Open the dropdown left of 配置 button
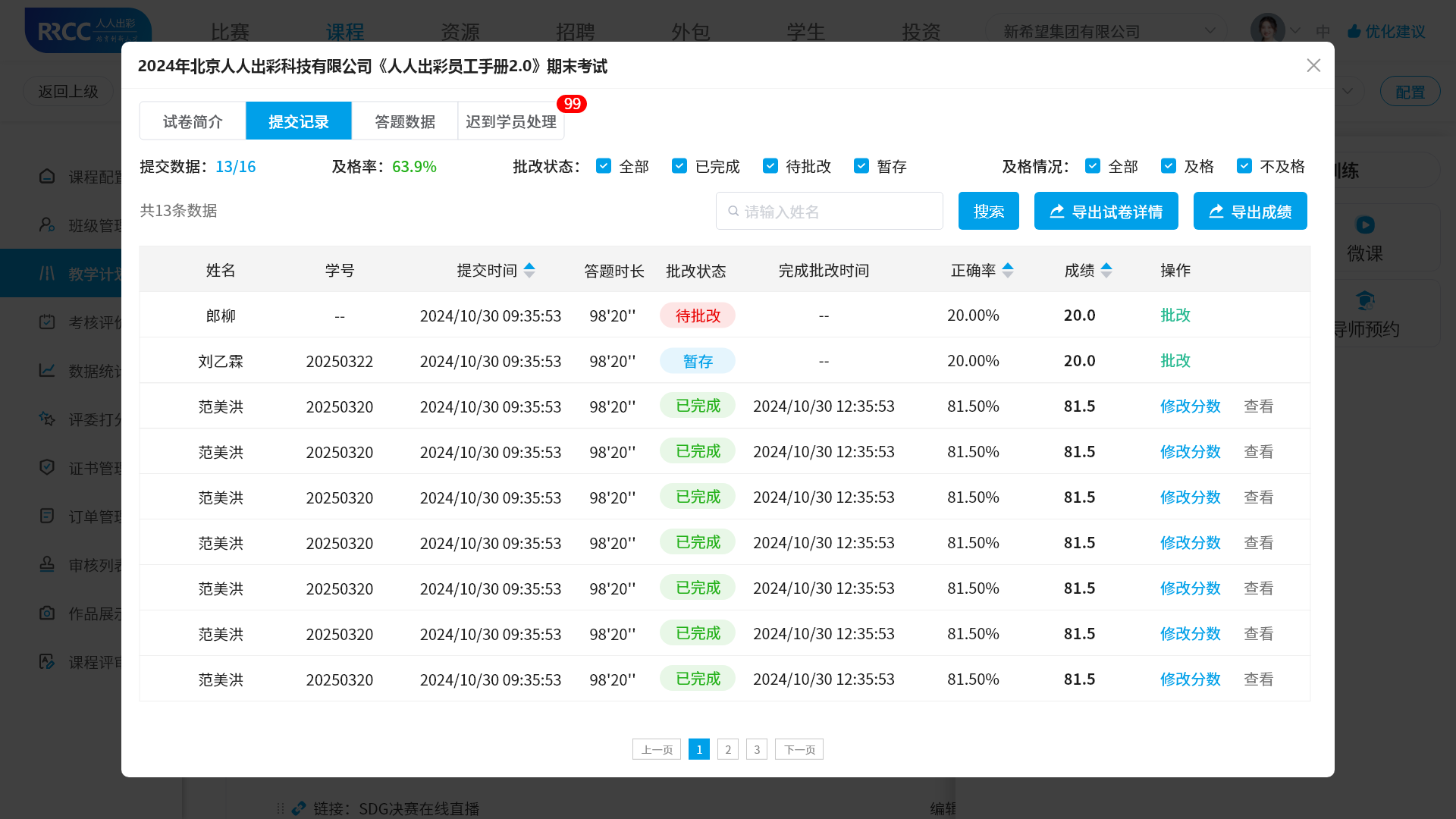This screenshot has height=819, width=1456. (x=1348, y=91)
